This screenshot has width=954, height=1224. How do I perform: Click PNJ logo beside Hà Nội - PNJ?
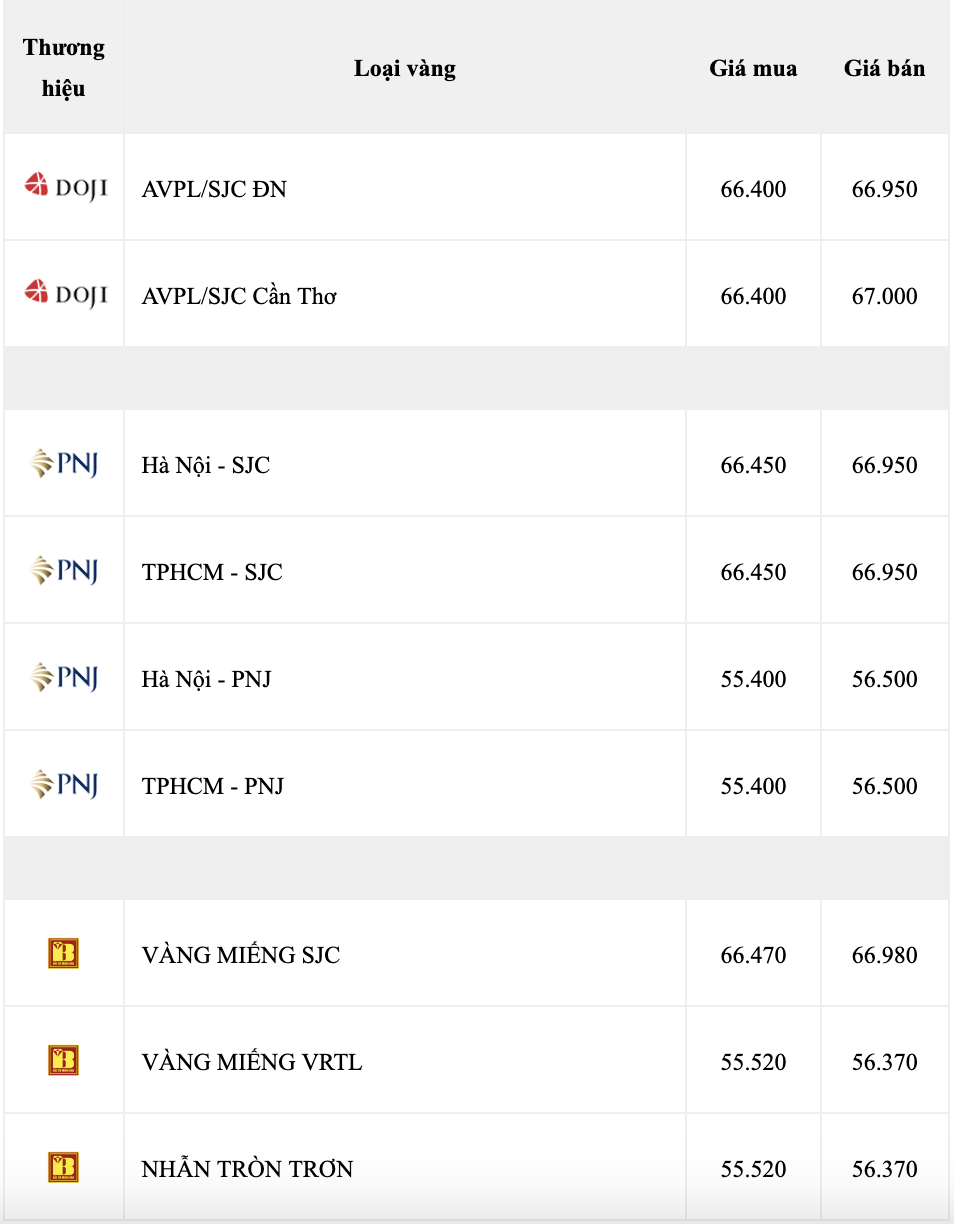[x=65, y=678]
